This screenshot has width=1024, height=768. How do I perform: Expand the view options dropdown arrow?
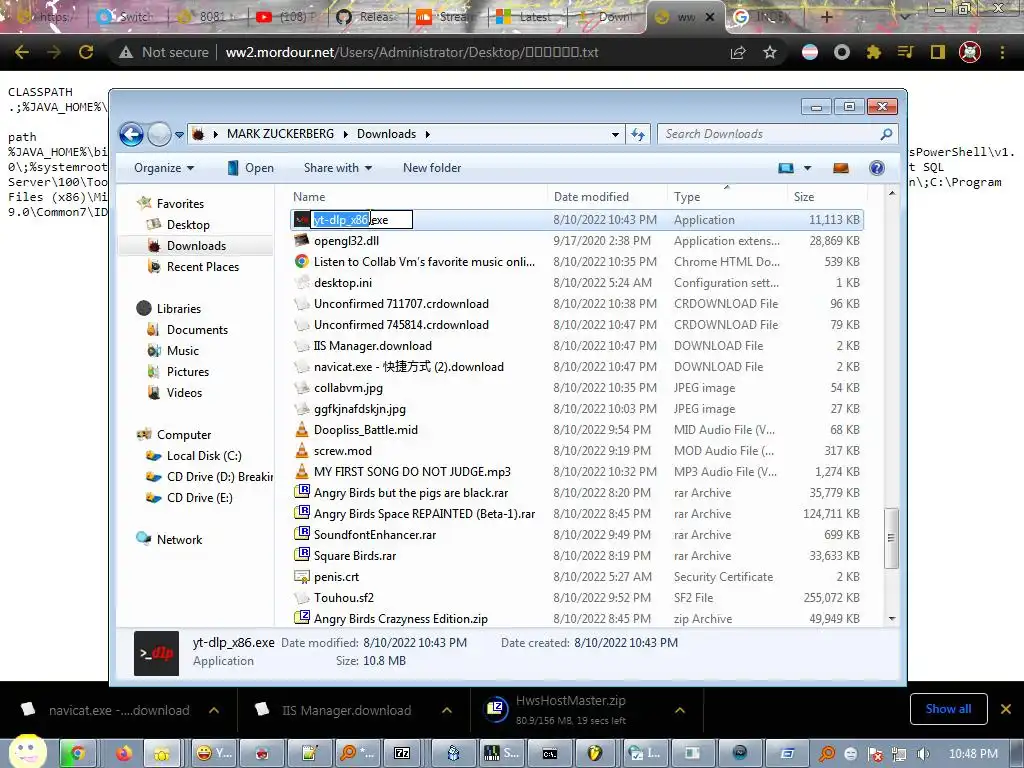(807, 168)
